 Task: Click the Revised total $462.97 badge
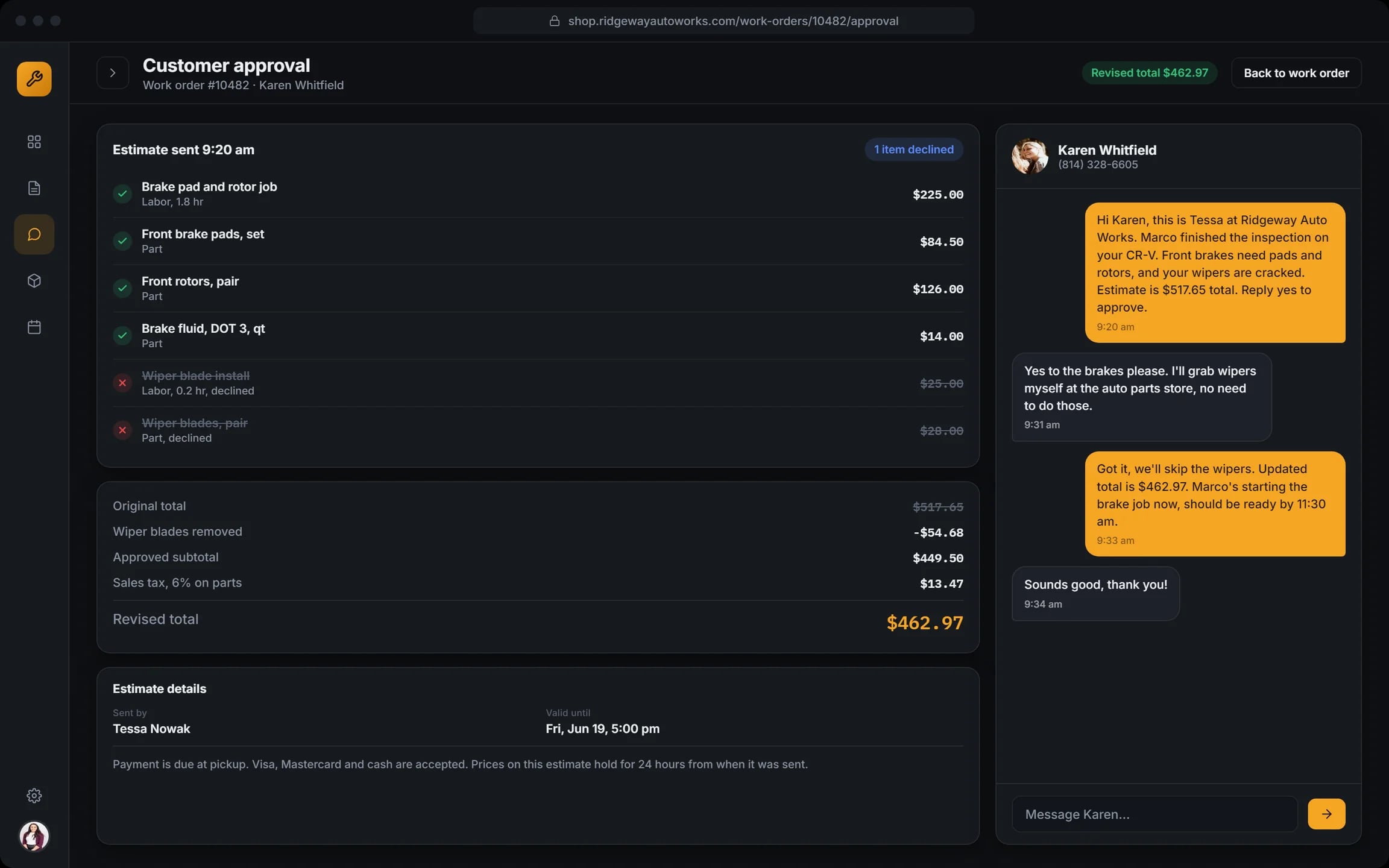coord(1149,73)
